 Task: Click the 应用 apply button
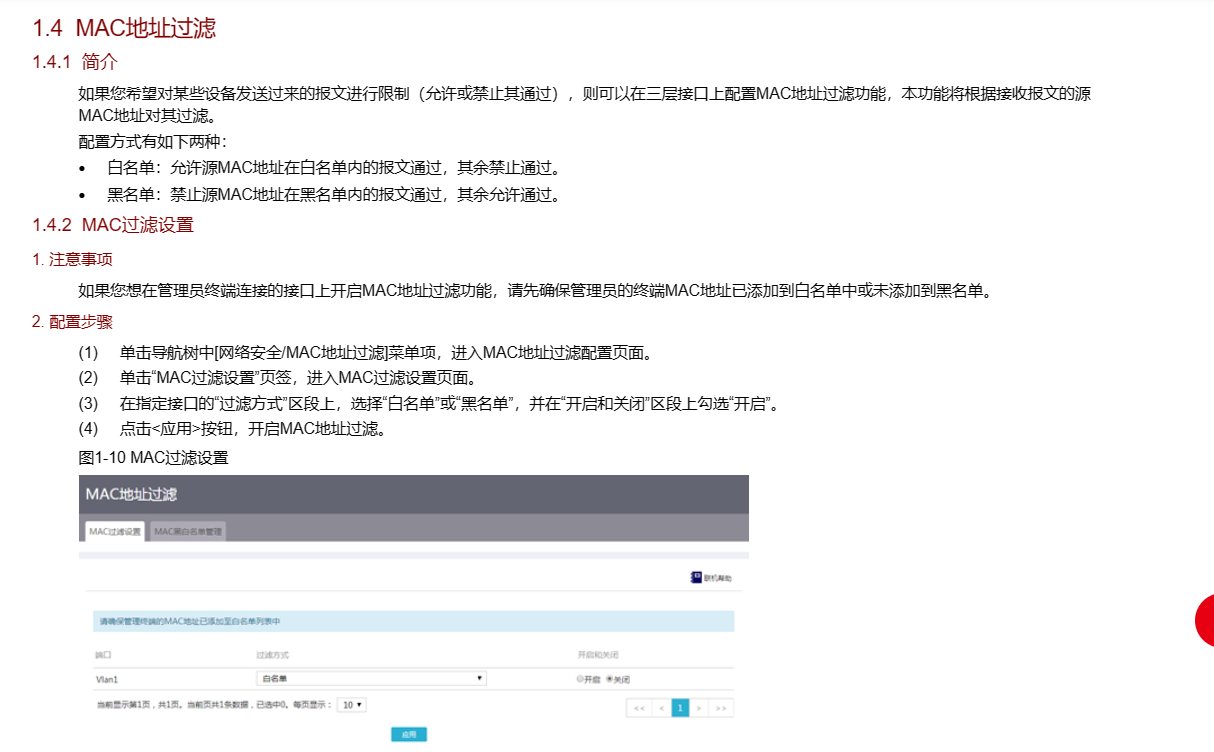coord(408,734)
